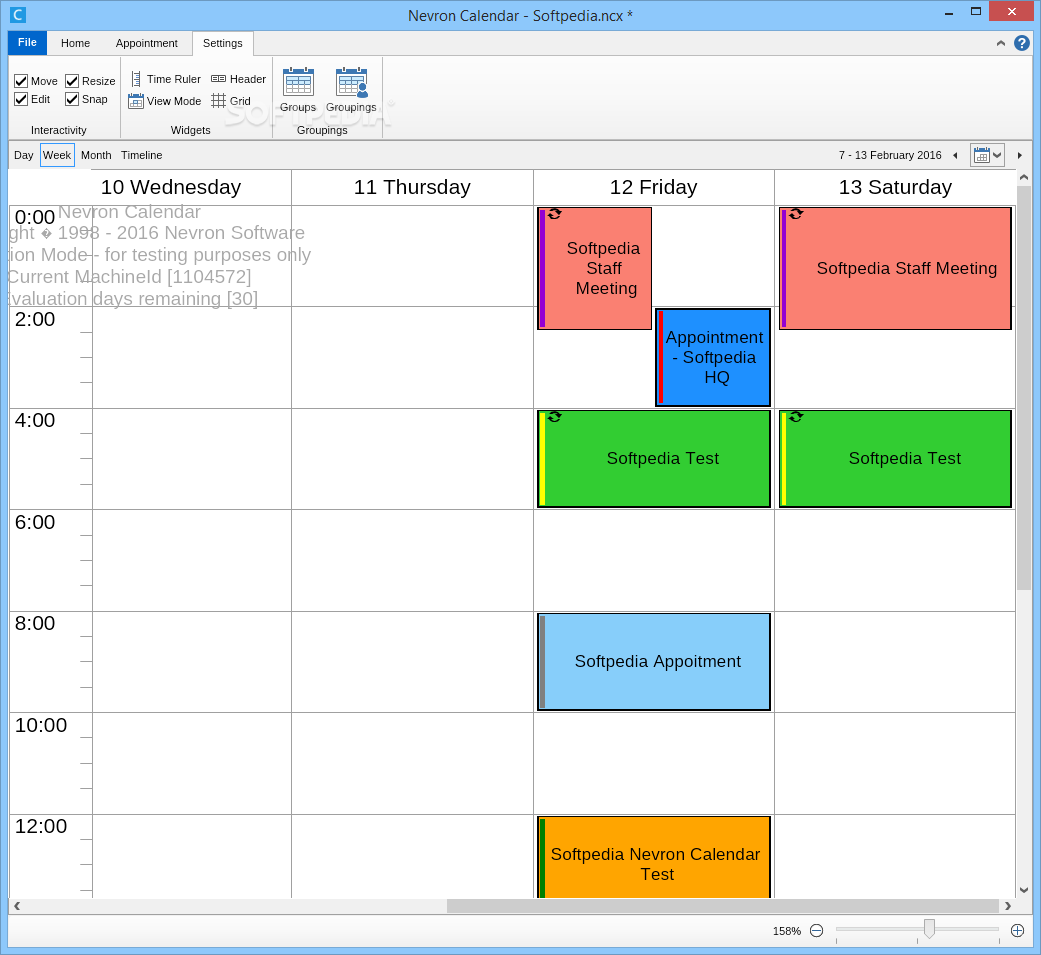
Task: Switch to Timeline view
Action: coord(141,155)
